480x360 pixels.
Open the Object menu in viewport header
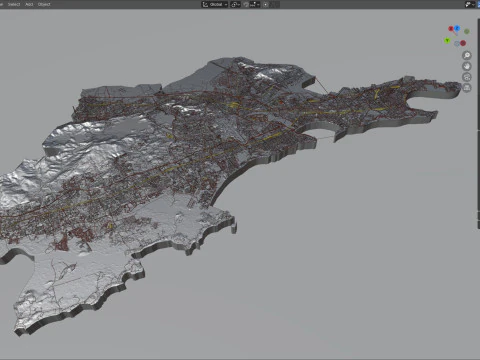tap(44, 4)
